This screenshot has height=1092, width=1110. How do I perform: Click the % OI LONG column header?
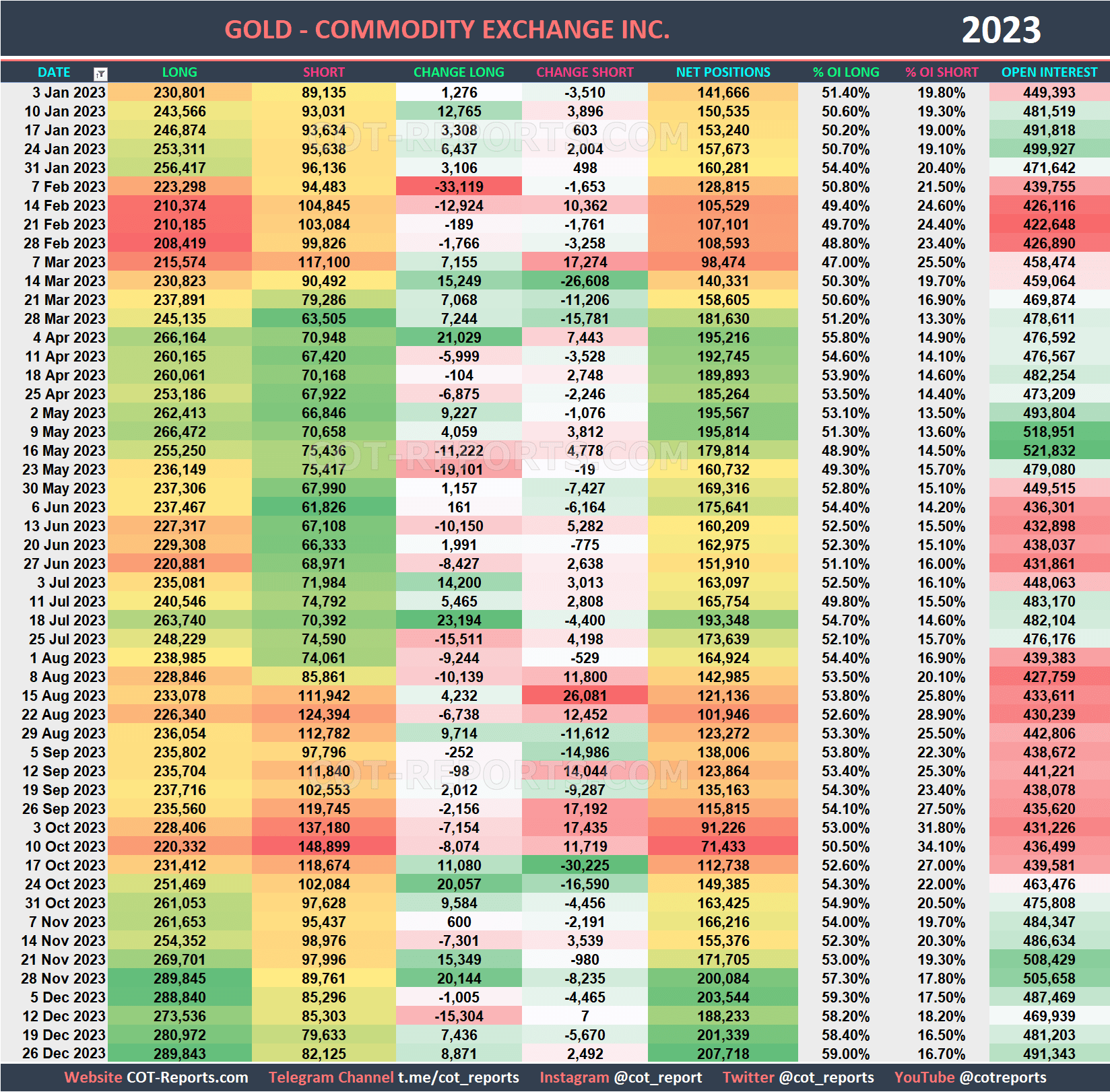[846, 72]
